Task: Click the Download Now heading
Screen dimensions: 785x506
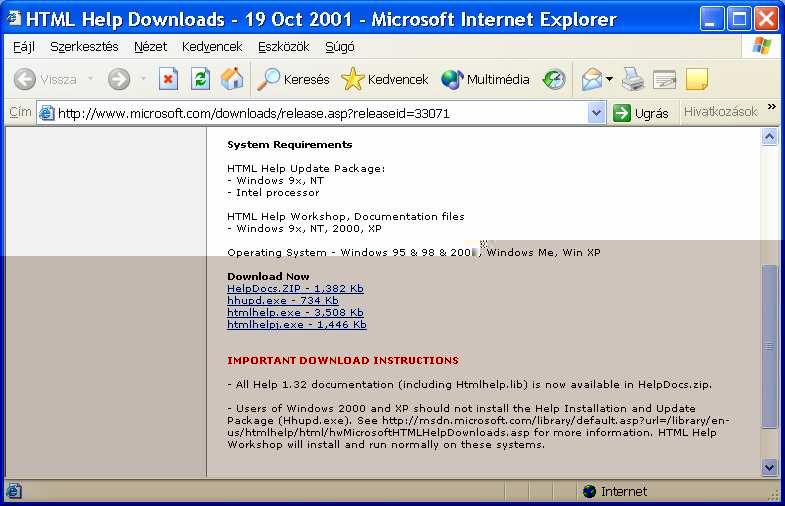Action: pyautogui.click(x=268, y=276)
